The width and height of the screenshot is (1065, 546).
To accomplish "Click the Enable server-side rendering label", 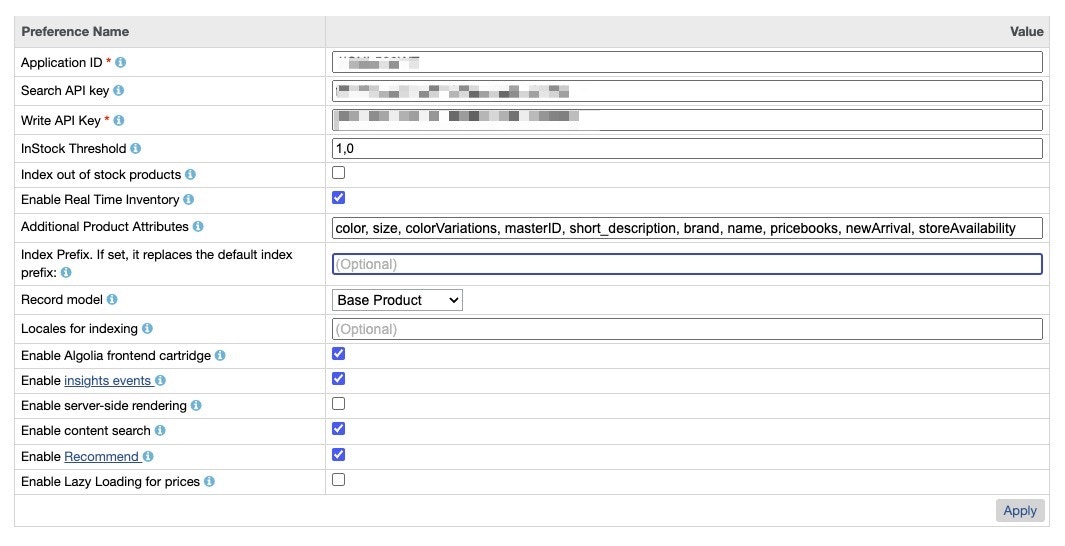I will [104, 405].
